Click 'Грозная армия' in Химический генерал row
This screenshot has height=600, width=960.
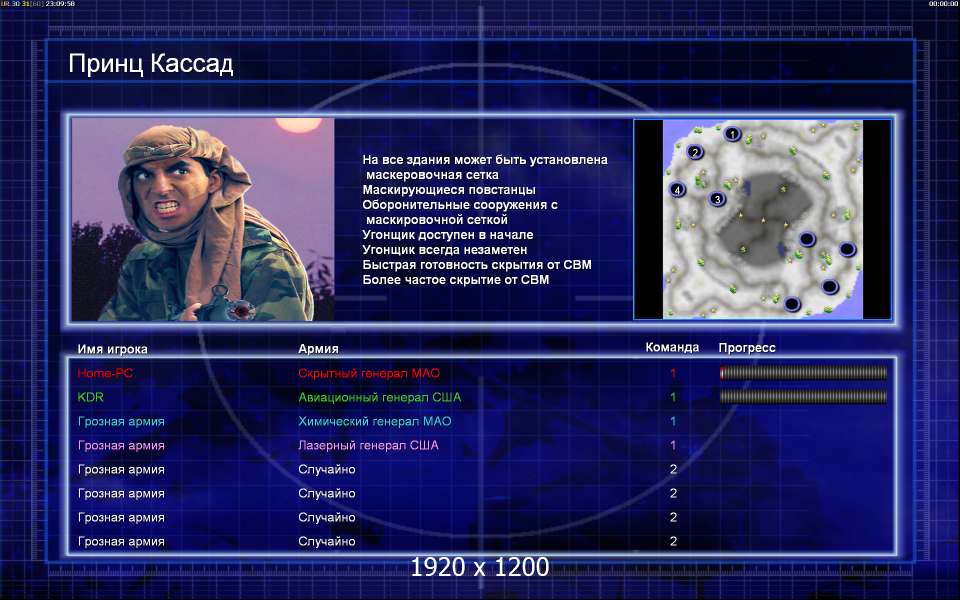[x=121, y=421]
